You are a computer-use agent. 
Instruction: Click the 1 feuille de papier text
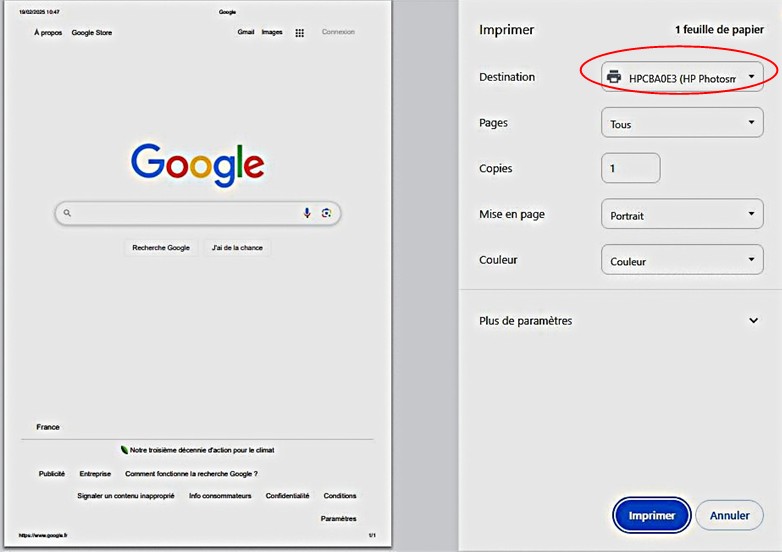(x=719, y=30)
